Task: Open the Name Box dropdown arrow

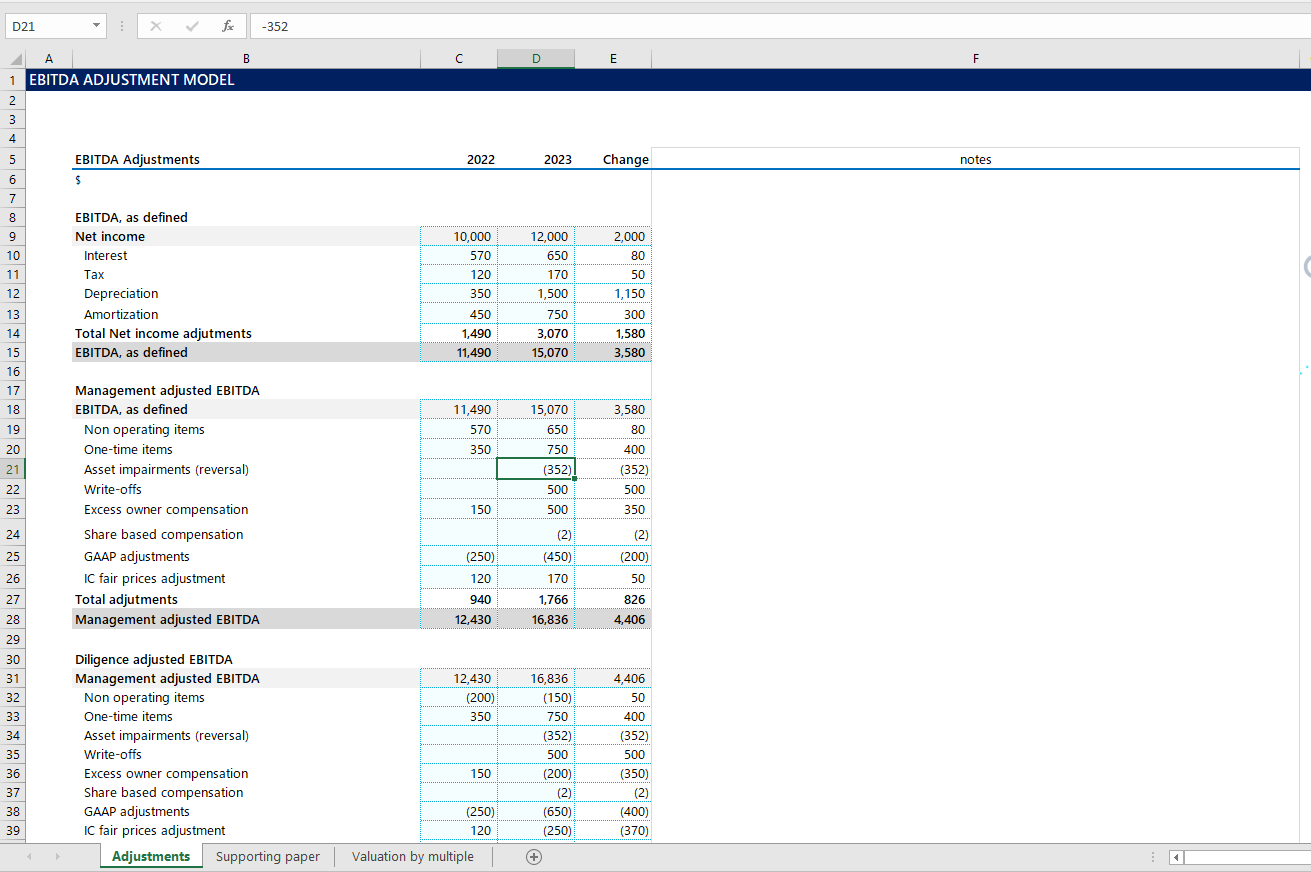Action: 97,25
